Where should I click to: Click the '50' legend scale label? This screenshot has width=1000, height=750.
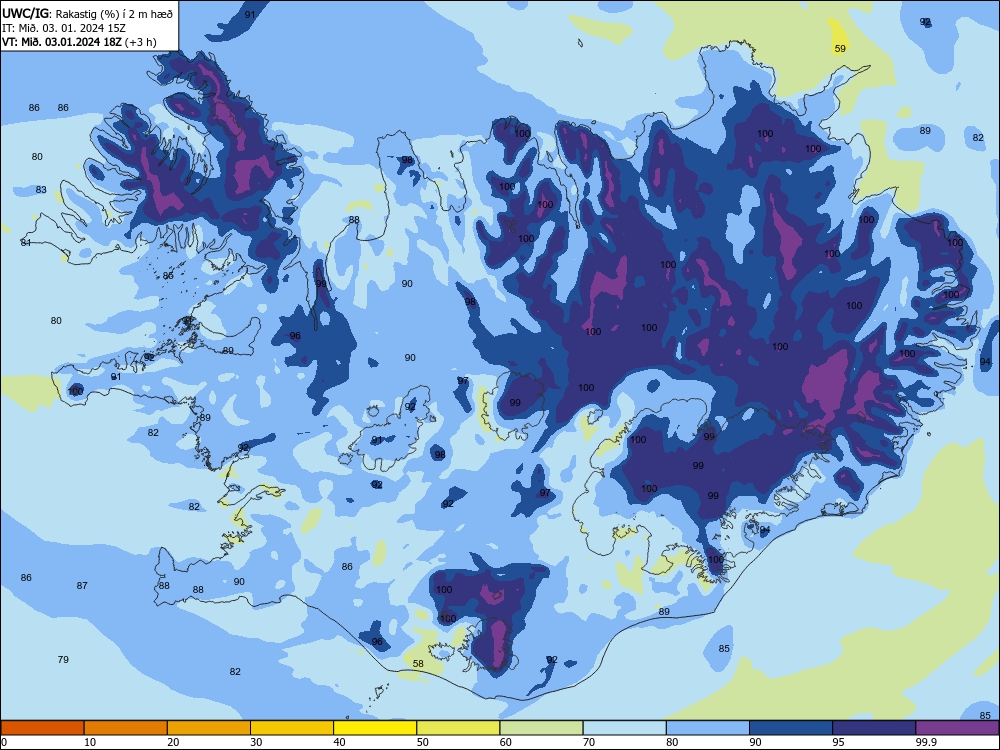(423, 742)
